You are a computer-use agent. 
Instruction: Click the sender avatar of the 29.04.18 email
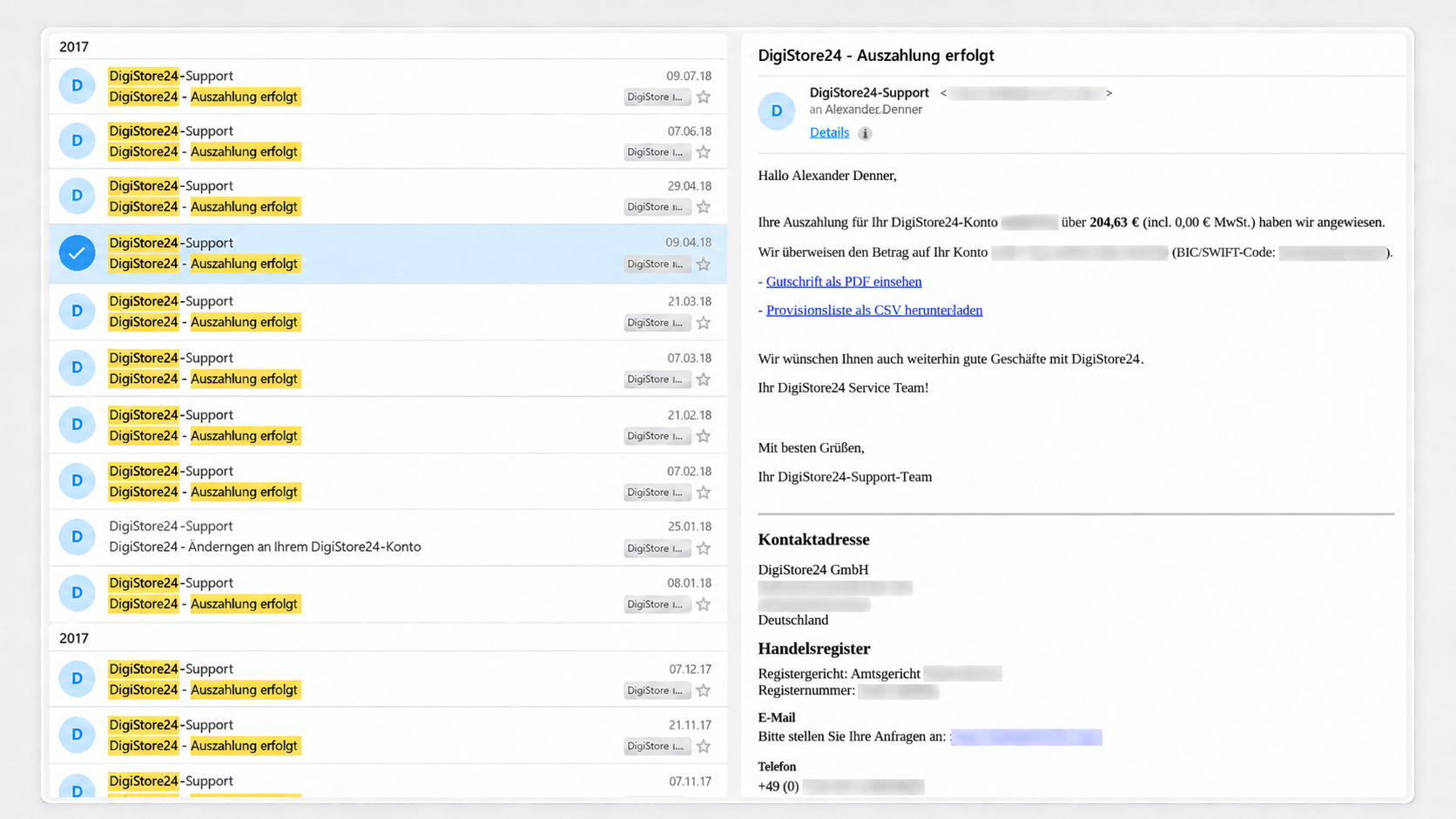78,195
